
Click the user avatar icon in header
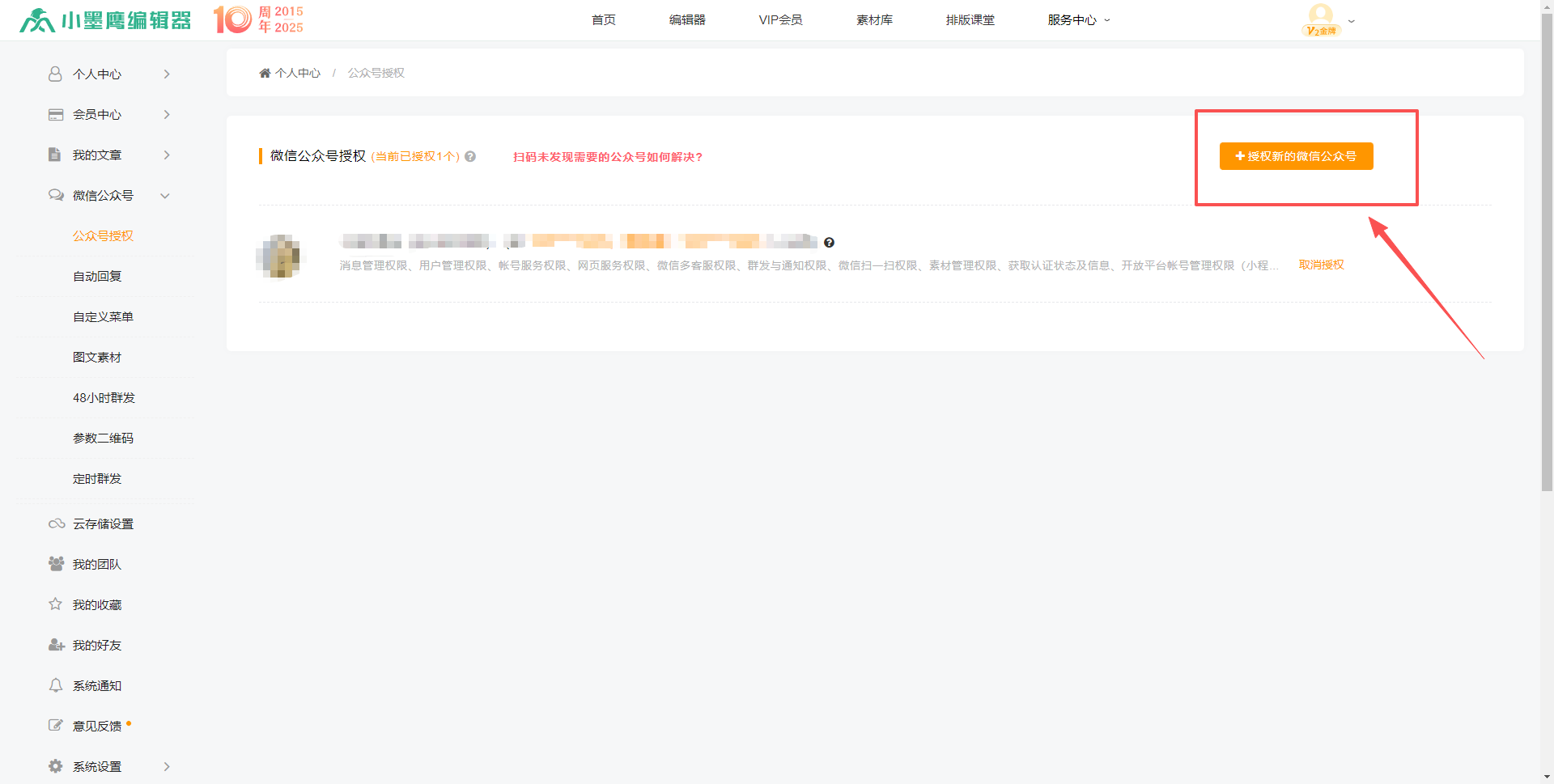(1321, 18)
